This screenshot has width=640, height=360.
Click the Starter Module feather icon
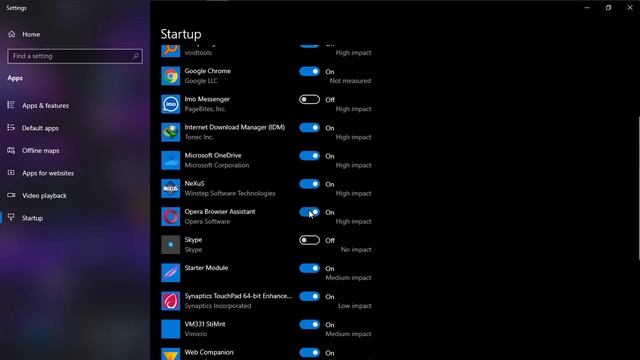coord(170,273)
